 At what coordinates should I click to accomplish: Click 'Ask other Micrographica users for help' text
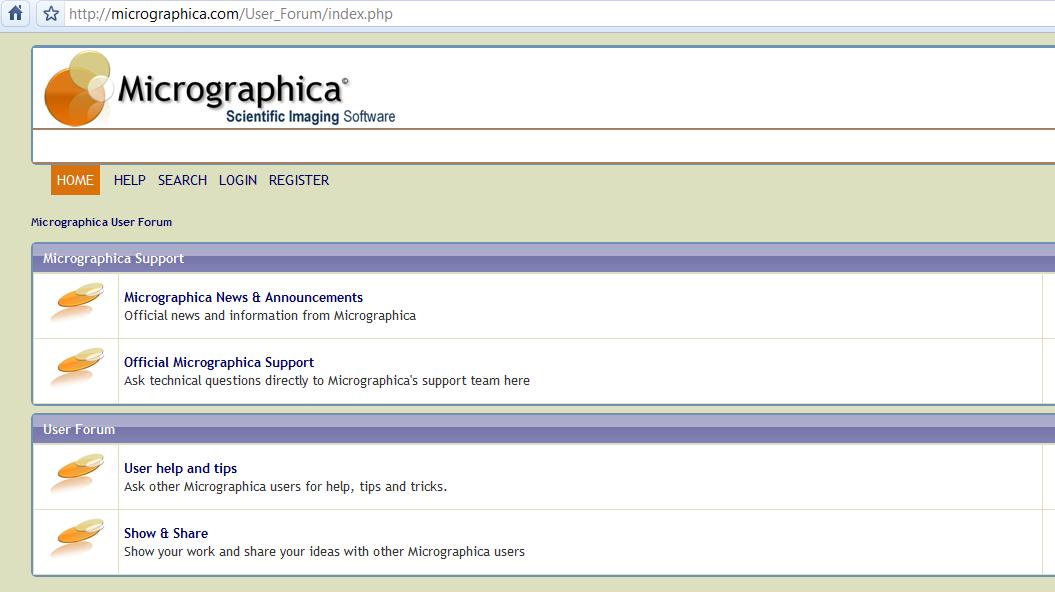(x=285, y=486)
